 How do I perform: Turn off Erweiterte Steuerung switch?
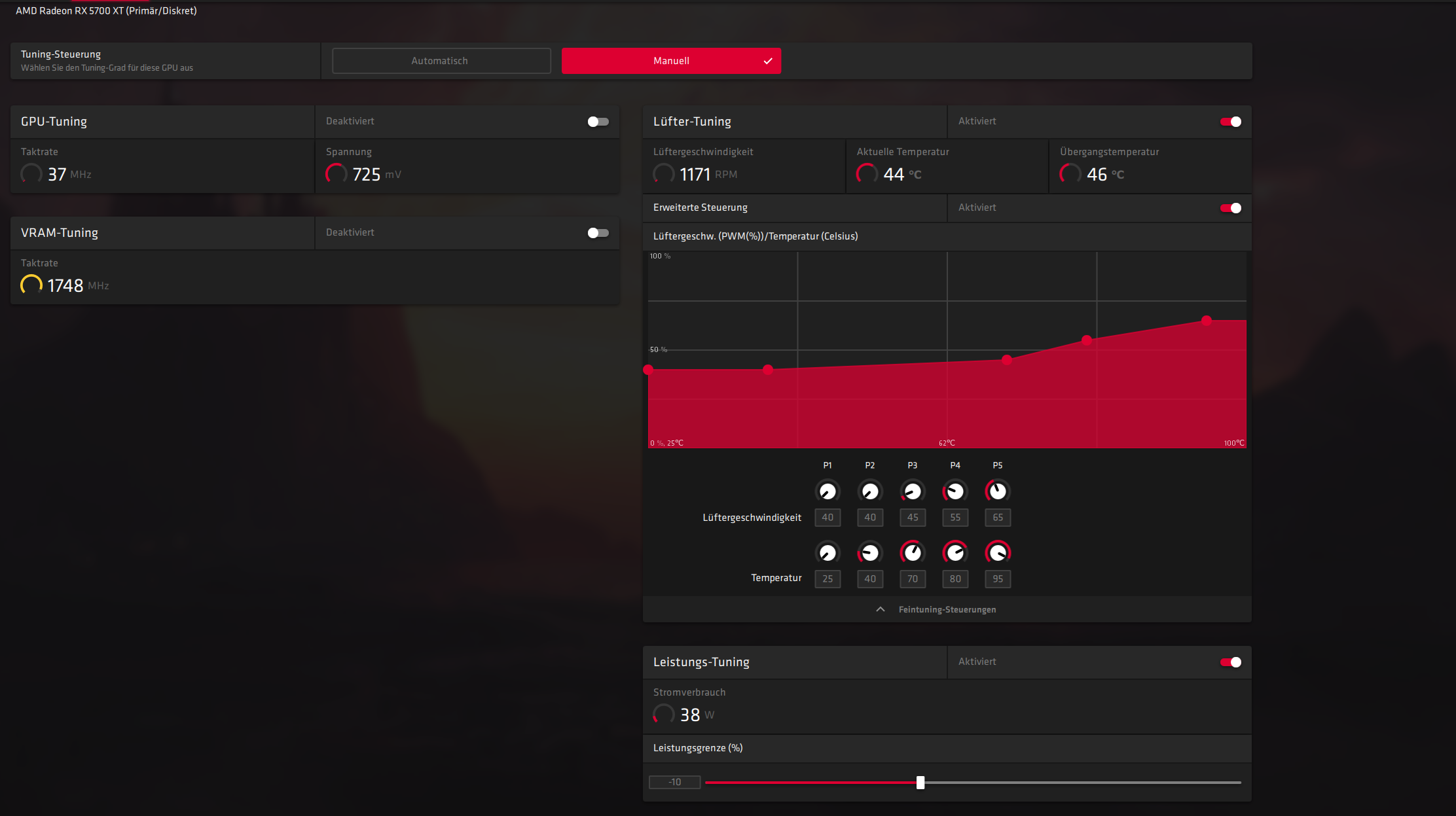click(1230, 208)
